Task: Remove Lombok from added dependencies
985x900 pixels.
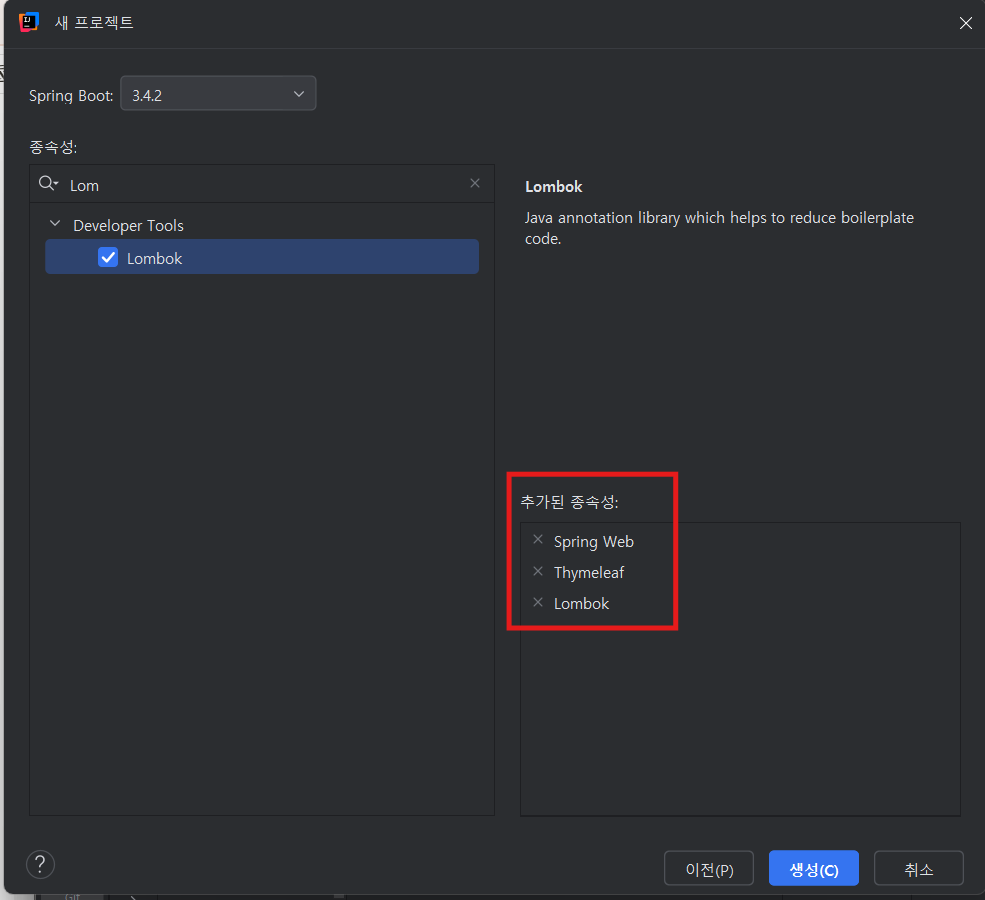Action: point(538,602)
